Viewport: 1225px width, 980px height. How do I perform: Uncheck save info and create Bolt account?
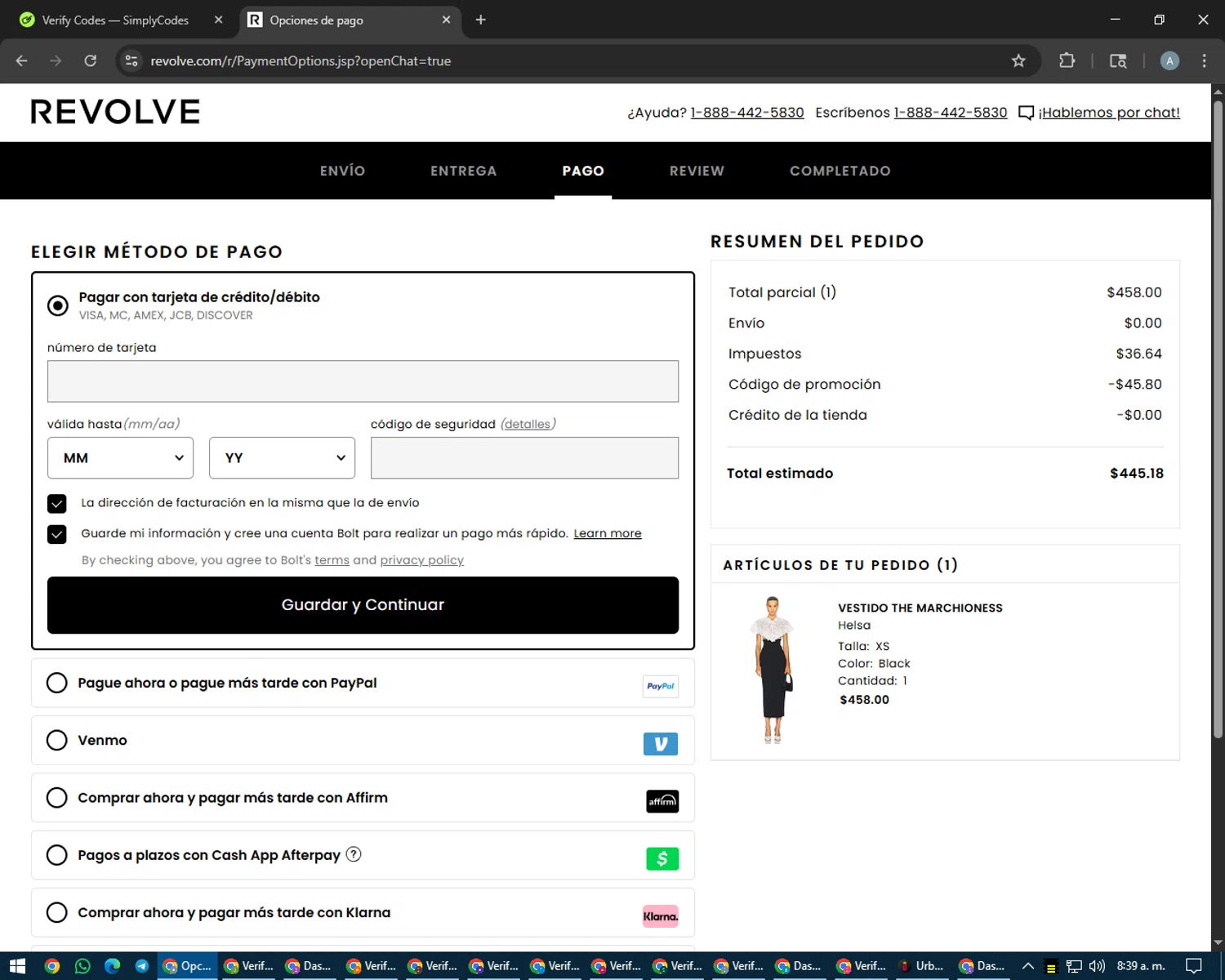click(57, 534)
